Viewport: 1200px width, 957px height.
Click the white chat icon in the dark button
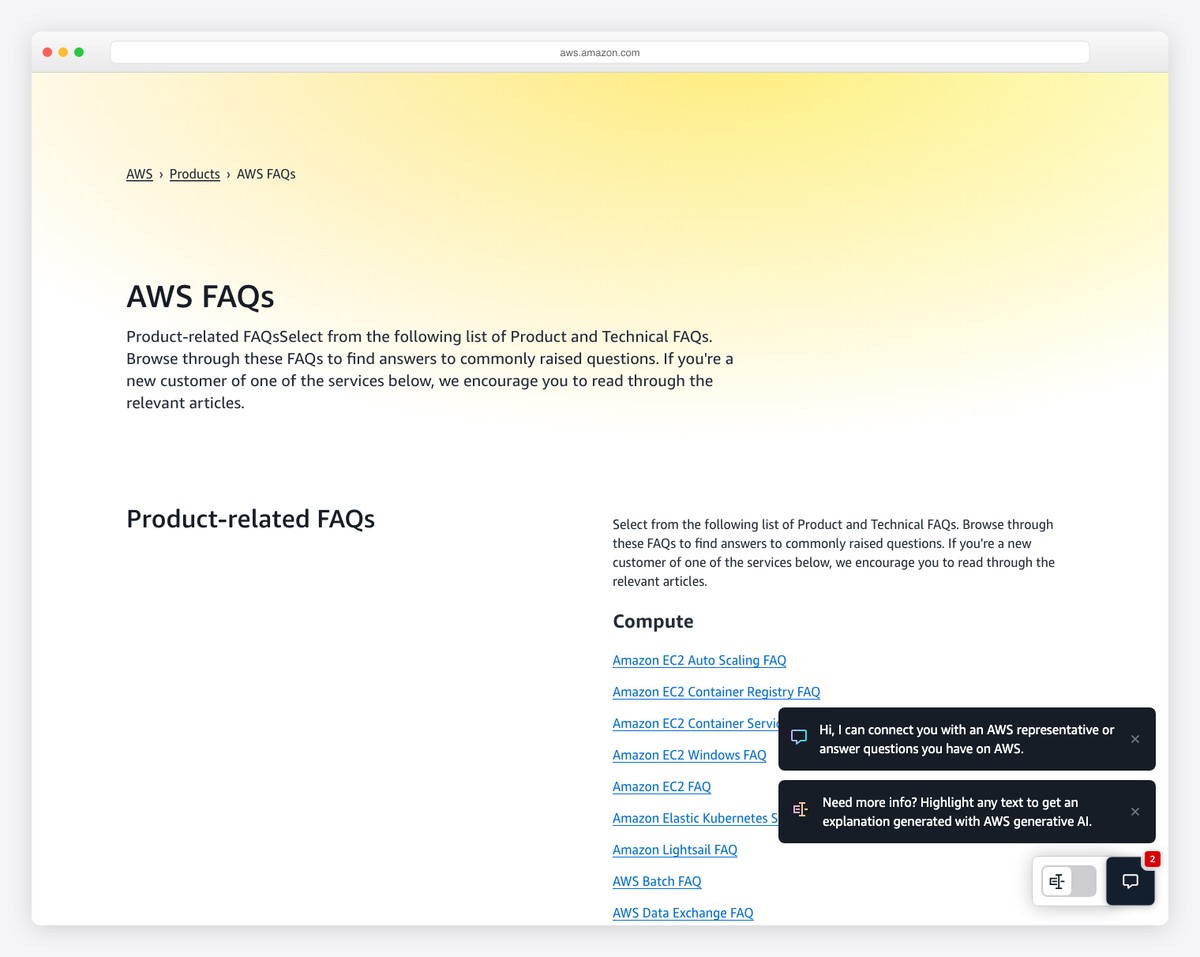point(1130,881)
